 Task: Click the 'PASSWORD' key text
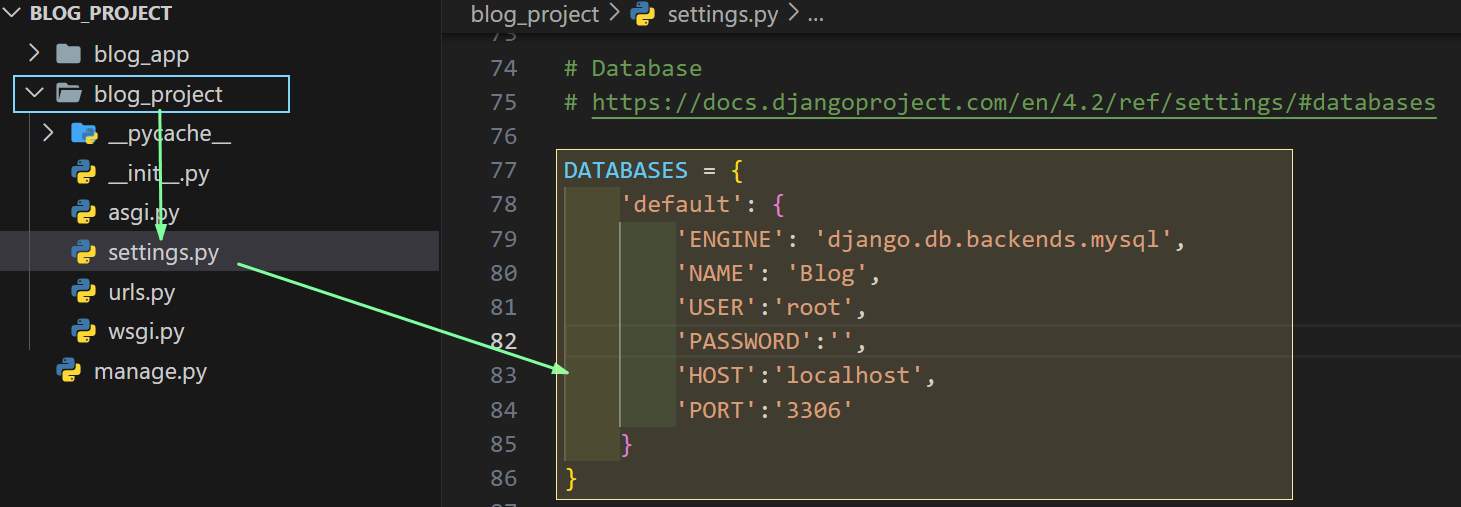[x=746, y=341]
